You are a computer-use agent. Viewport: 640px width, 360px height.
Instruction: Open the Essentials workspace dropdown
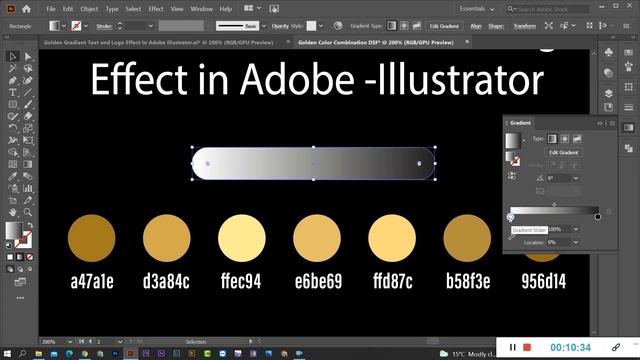pyautogui.click(x=477, y=9)
